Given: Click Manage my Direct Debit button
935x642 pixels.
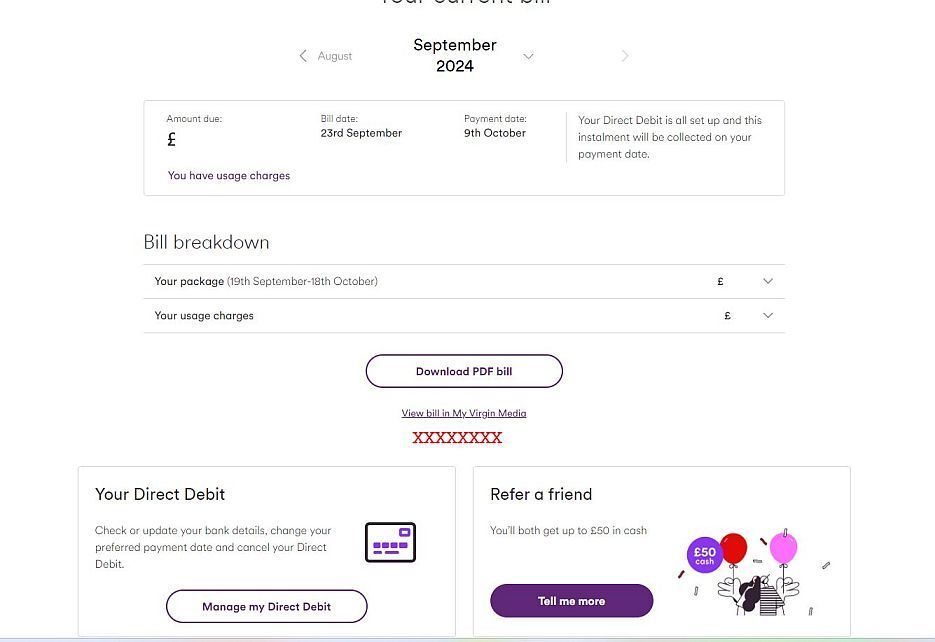Looking at the screenshot, I should click(x=267, y=606).
